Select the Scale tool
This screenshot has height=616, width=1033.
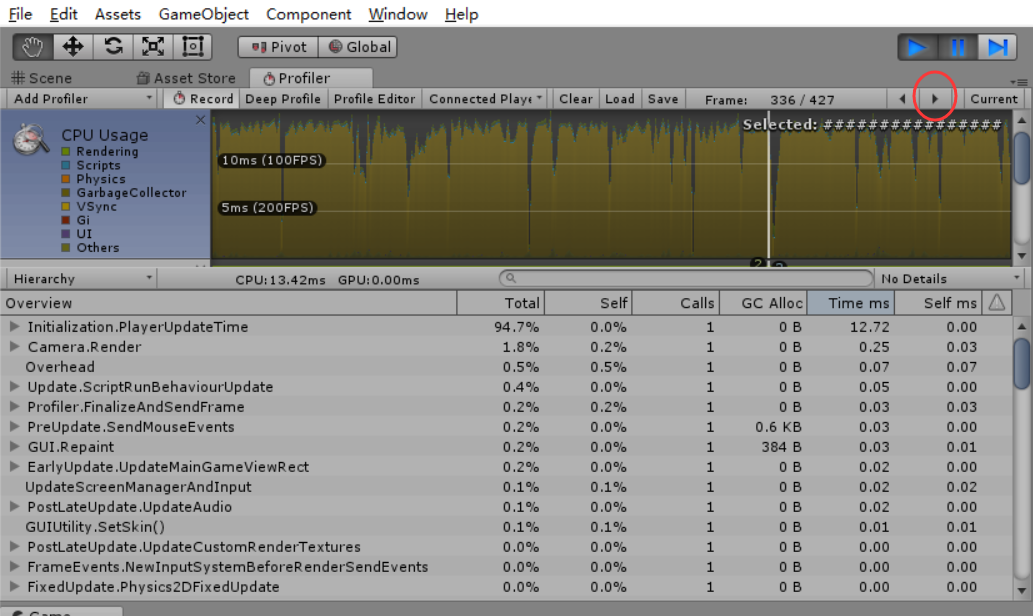point(153,47)
